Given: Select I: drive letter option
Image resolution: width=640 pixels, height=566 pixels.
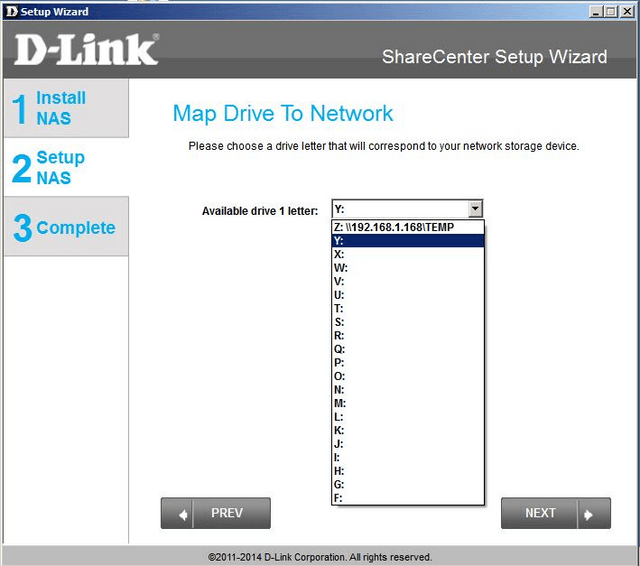Looking at the screenshot, I should 408,457.
